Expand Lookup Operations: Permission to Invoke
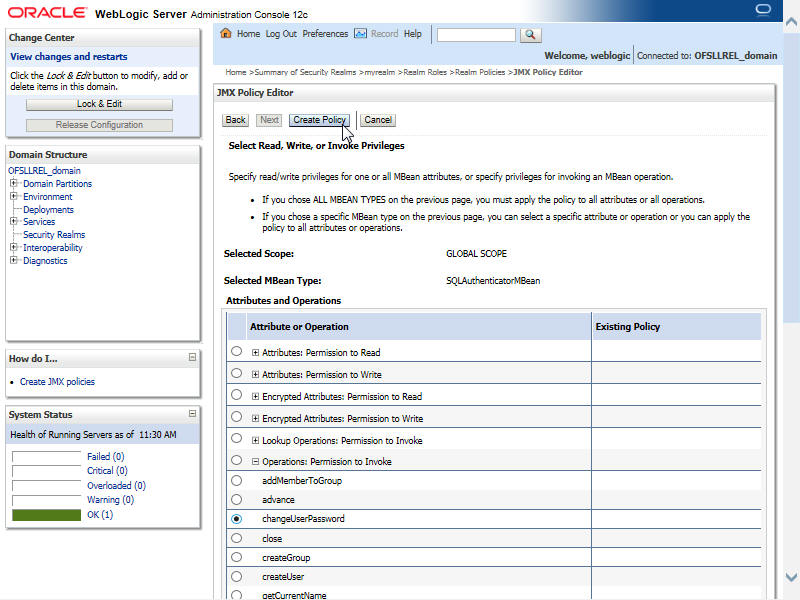Viewport: 800px width, 600px height. [x=255, y=441]
